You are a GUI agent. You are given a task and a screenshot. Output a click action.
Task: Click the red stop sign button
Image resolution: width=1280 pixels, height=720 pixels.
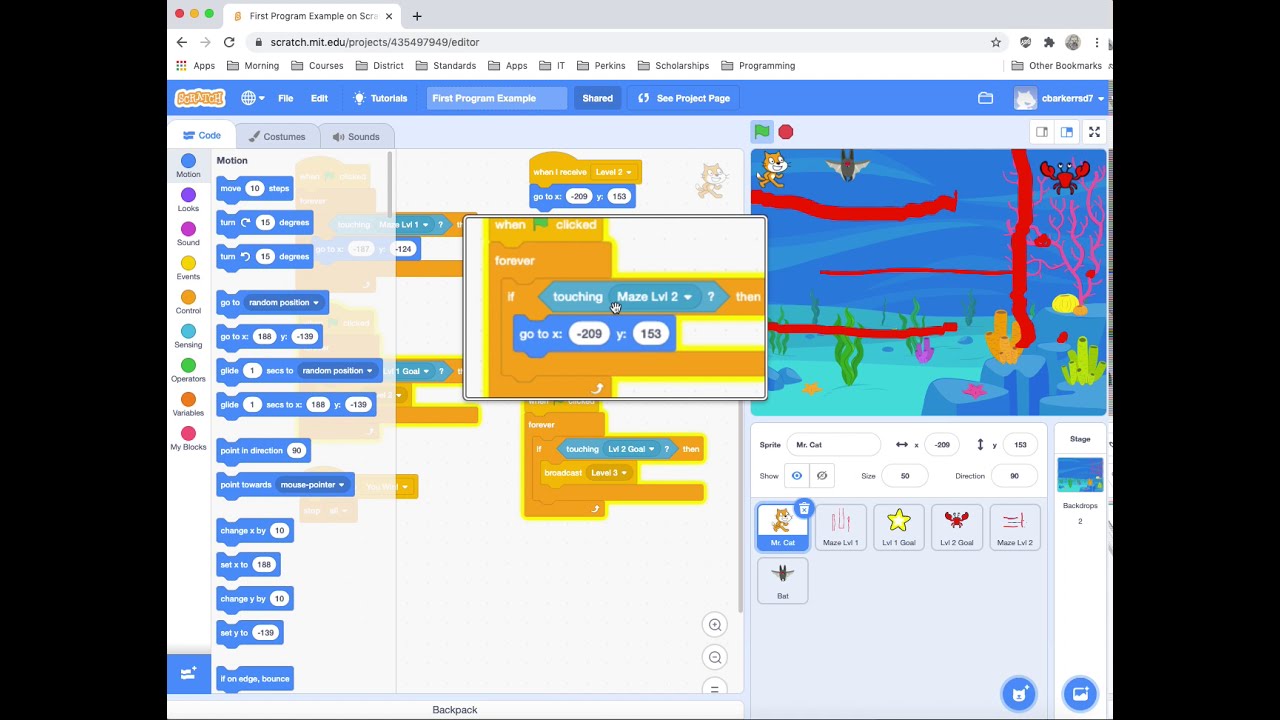point(786,132)
